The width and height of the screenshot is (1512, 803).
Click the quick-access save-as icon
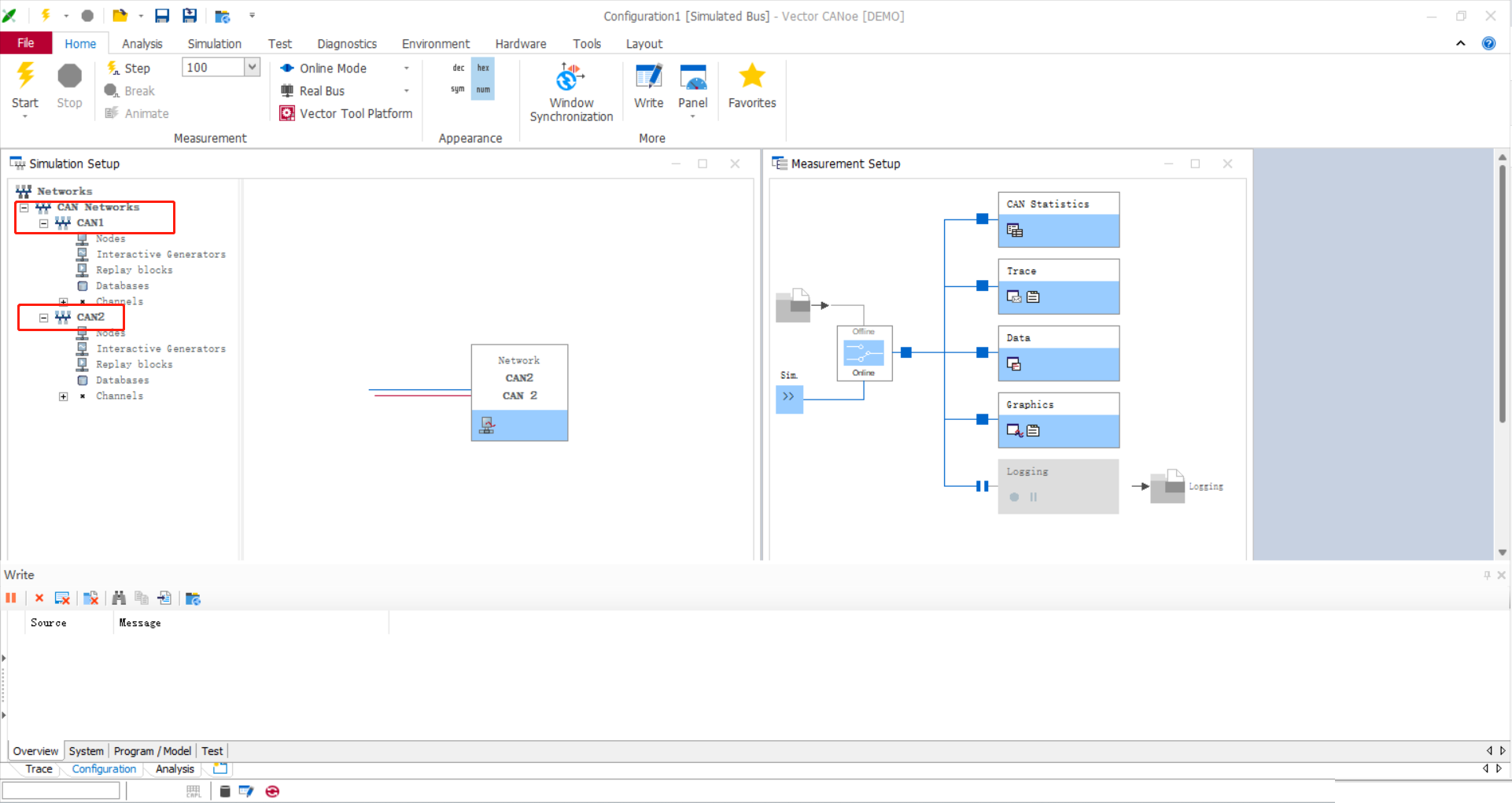[x=190, y=16]
